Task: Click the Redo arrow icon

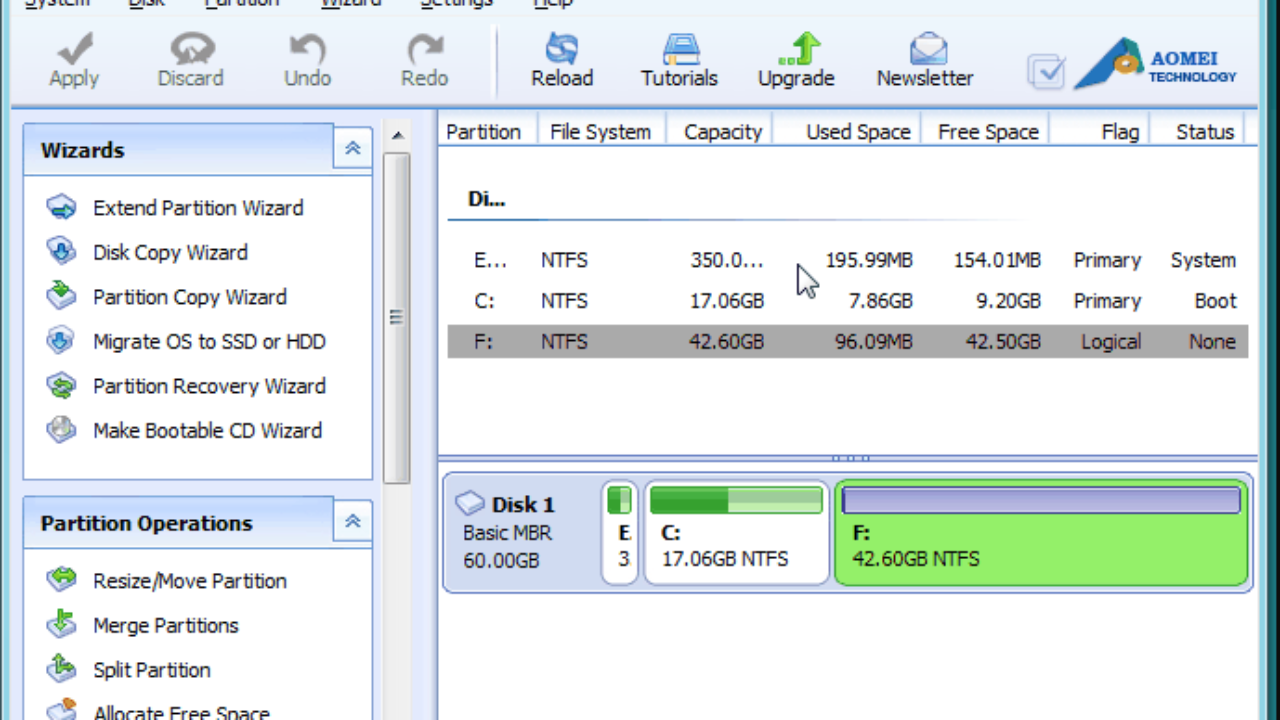Action: [425, 47]
